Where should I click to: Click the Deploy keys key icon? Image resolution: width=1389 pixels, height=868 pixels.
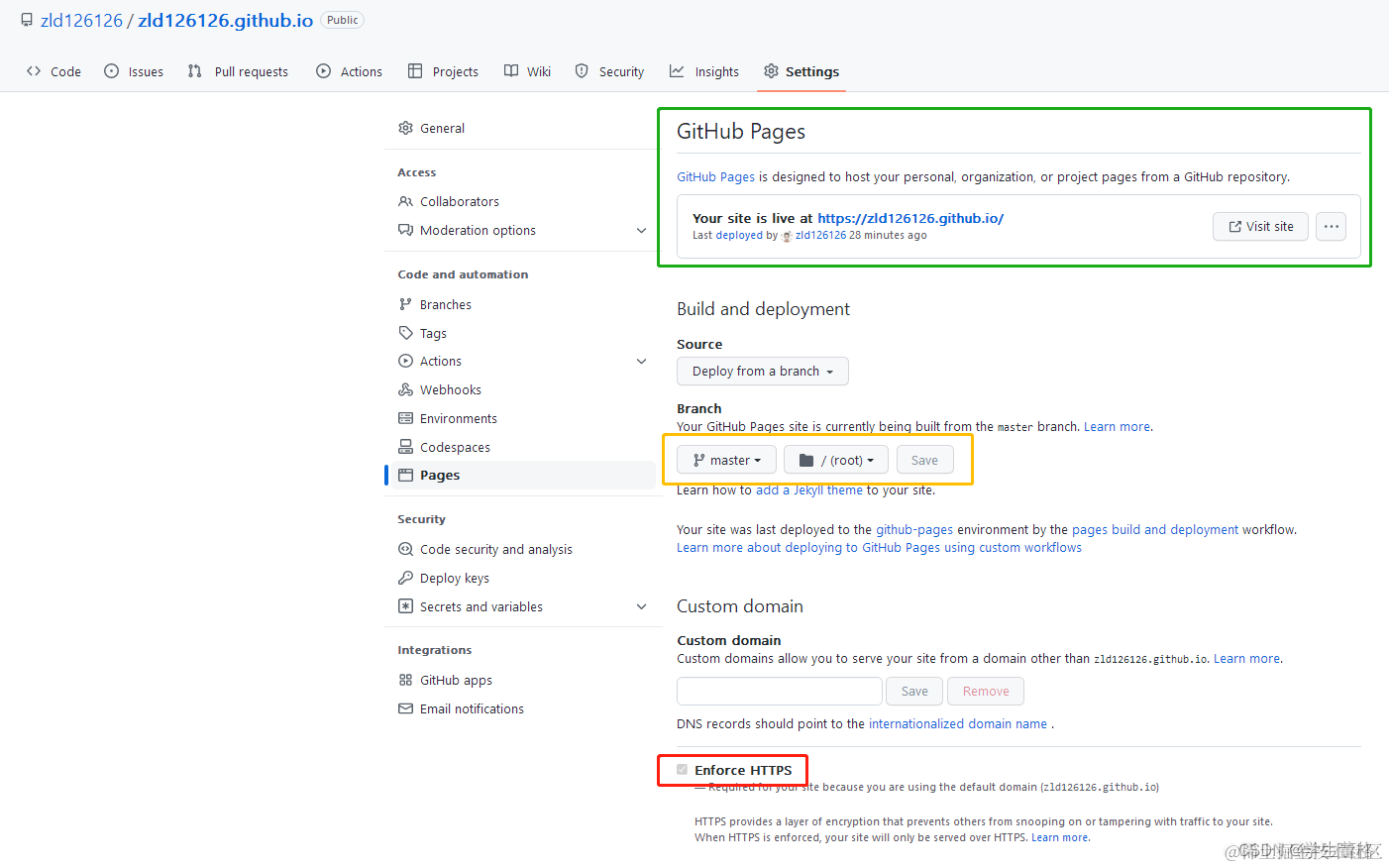pyautogui.click(x=405, y=578)
